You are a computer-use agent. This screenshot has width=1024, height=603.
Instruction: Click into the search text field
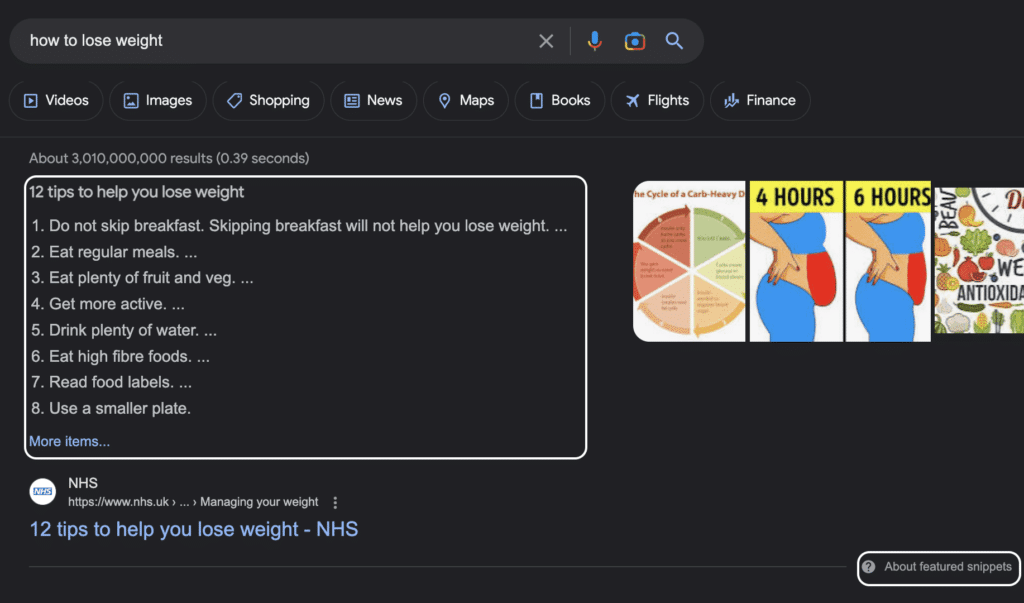pos(270,41)
